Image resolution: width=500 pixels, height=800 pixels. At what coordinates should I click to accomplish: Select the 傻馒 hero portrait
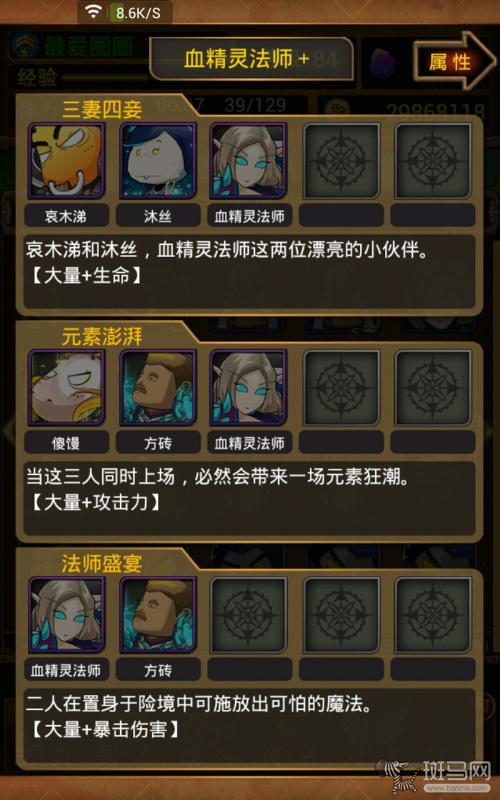pyautogui.click(x=66, y=388)
